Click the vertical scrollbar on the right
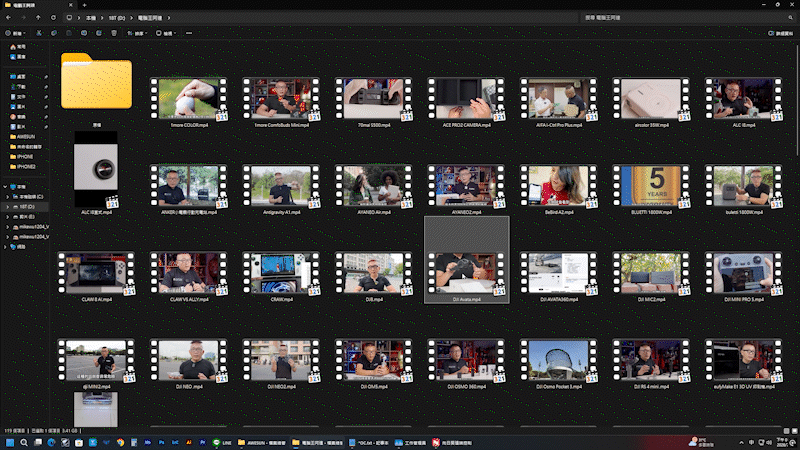This screenshot has width=800, height=450. pyautogui.click(x=797, y=99)
